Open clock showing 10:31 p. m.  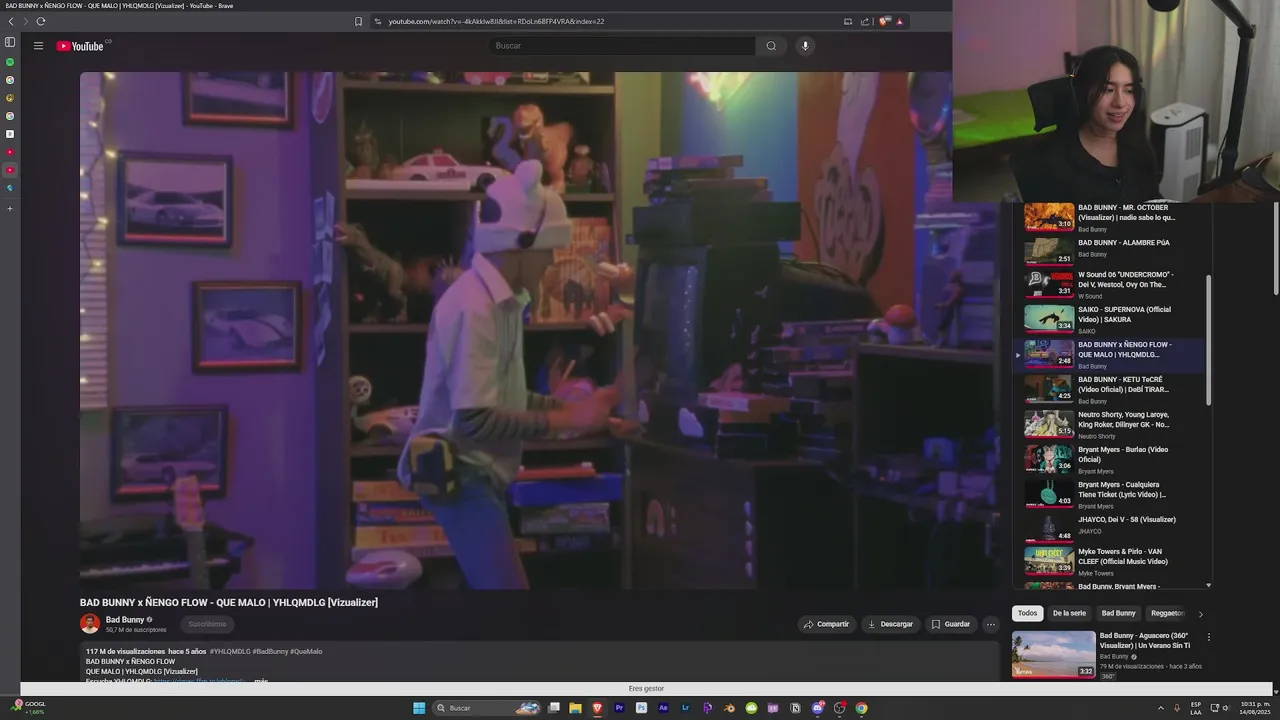(x=1255, y=708)
